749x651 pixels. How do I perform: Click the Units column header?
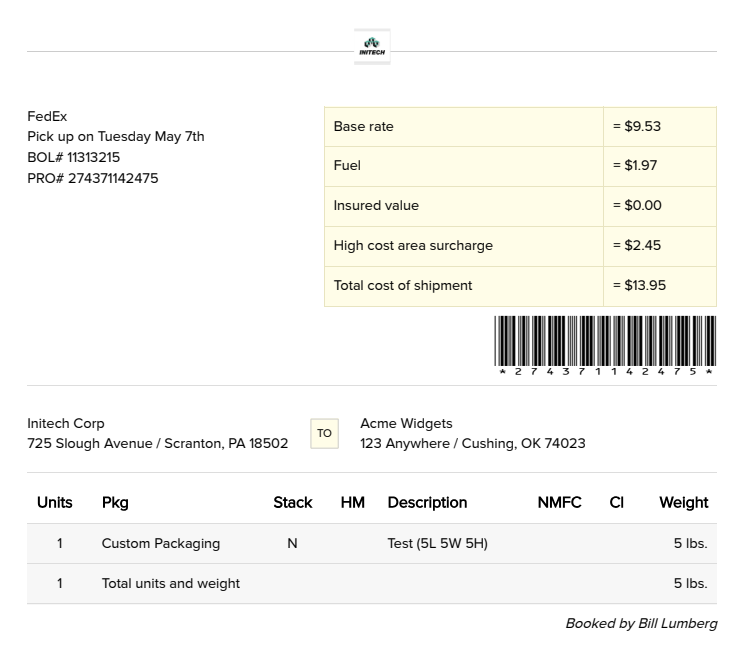pyautogui.click(x=54, y=502)
